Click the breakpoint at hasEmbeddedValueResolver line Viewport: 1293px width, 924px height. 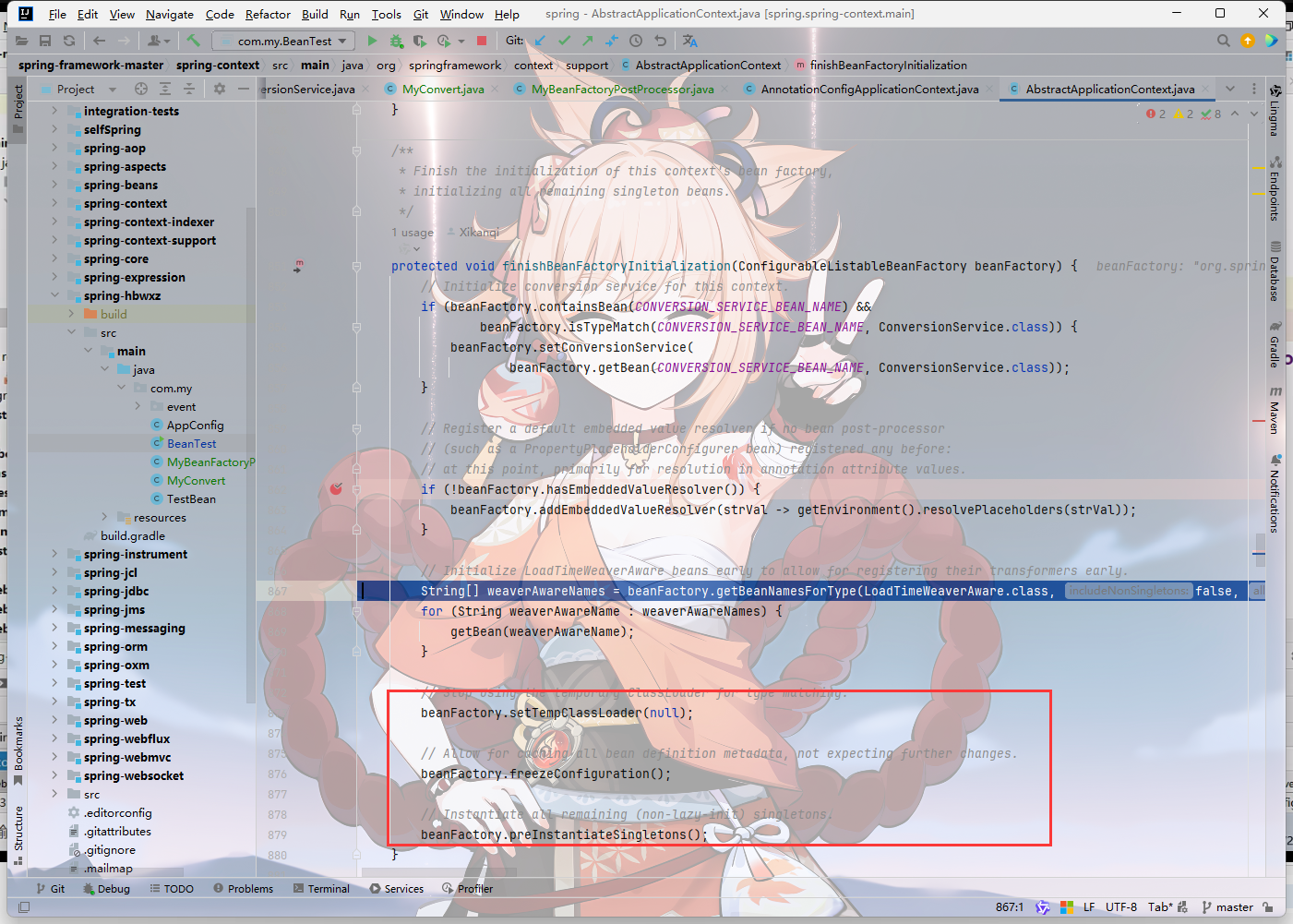click(336, 488)
